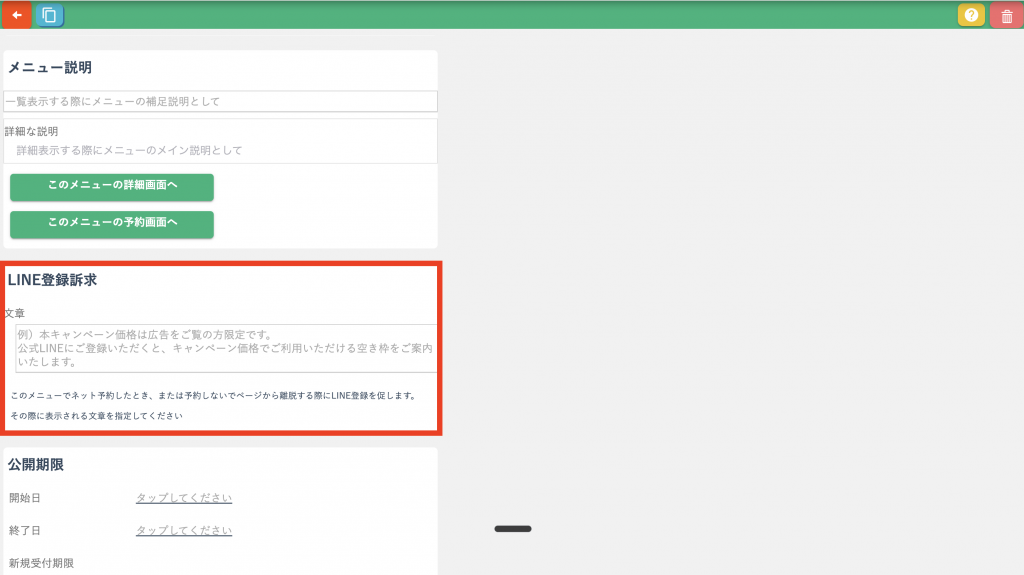This screenshot has height=575, width=1024.
Task: Click the メニュー説明 heading
Action: (x=50, y=68)
